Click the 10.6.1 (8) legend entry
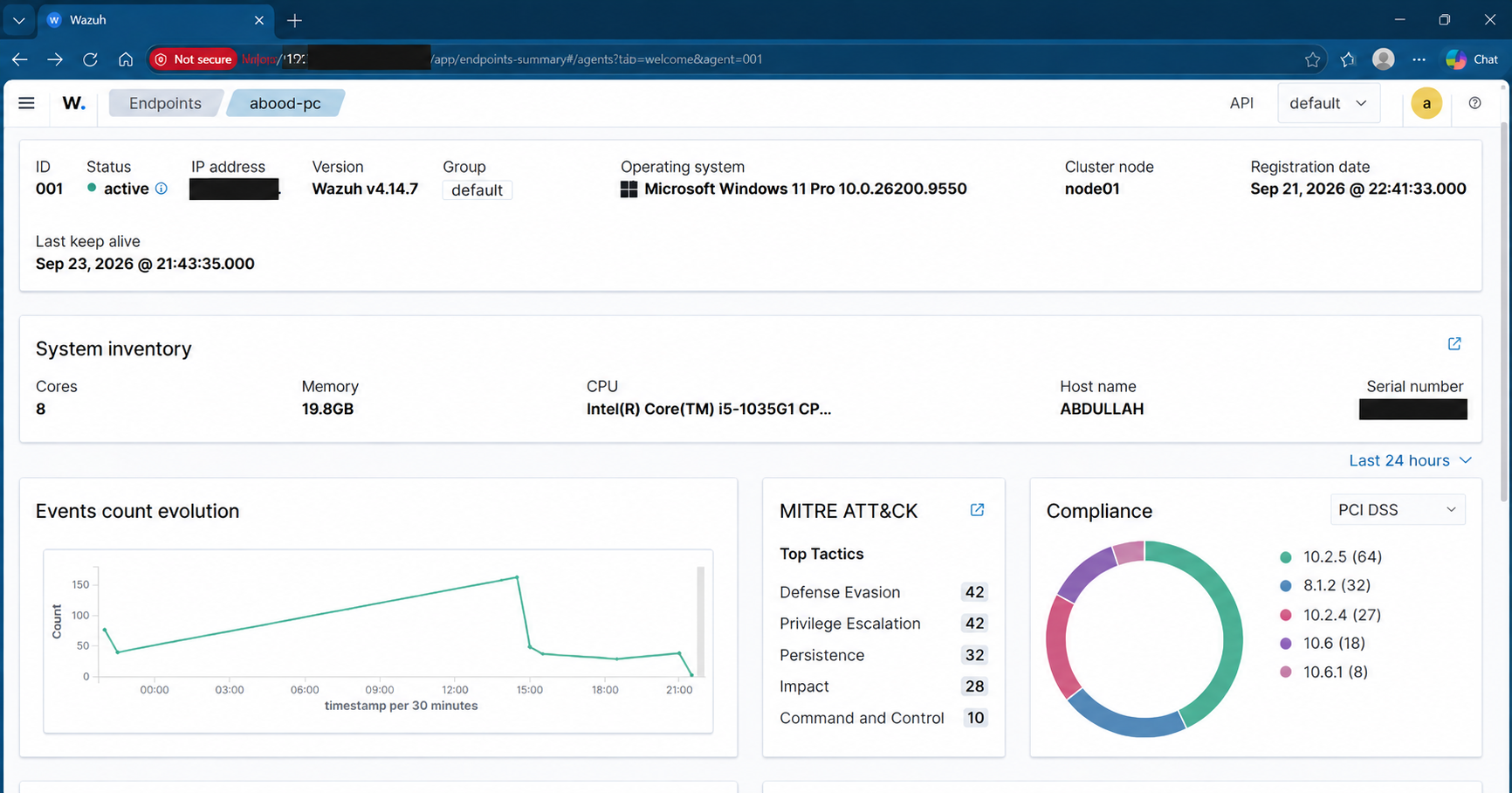Viewport: 1512px width, 793px height. click(1323, 672)
